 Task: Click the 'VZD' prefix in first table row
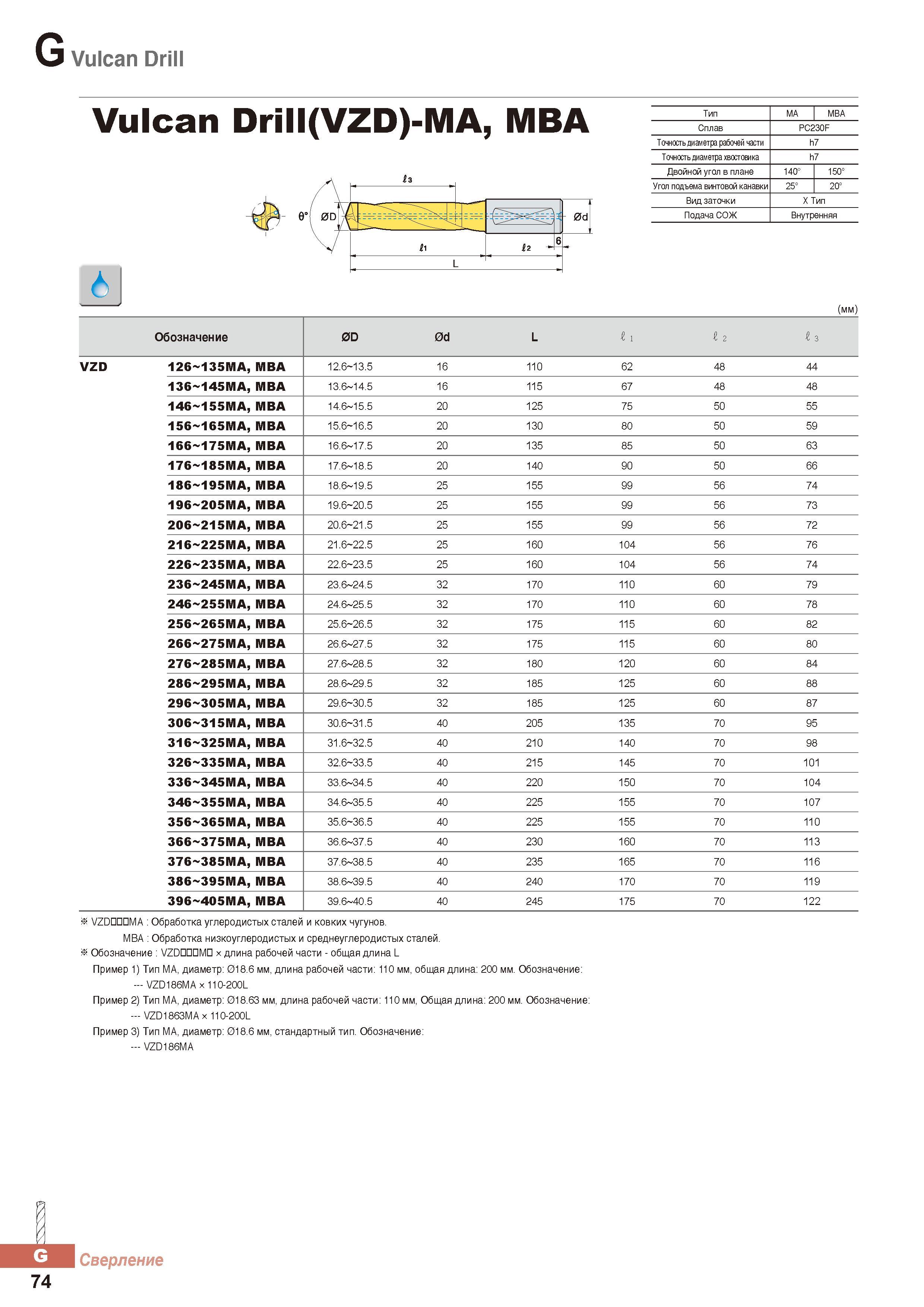94,367
